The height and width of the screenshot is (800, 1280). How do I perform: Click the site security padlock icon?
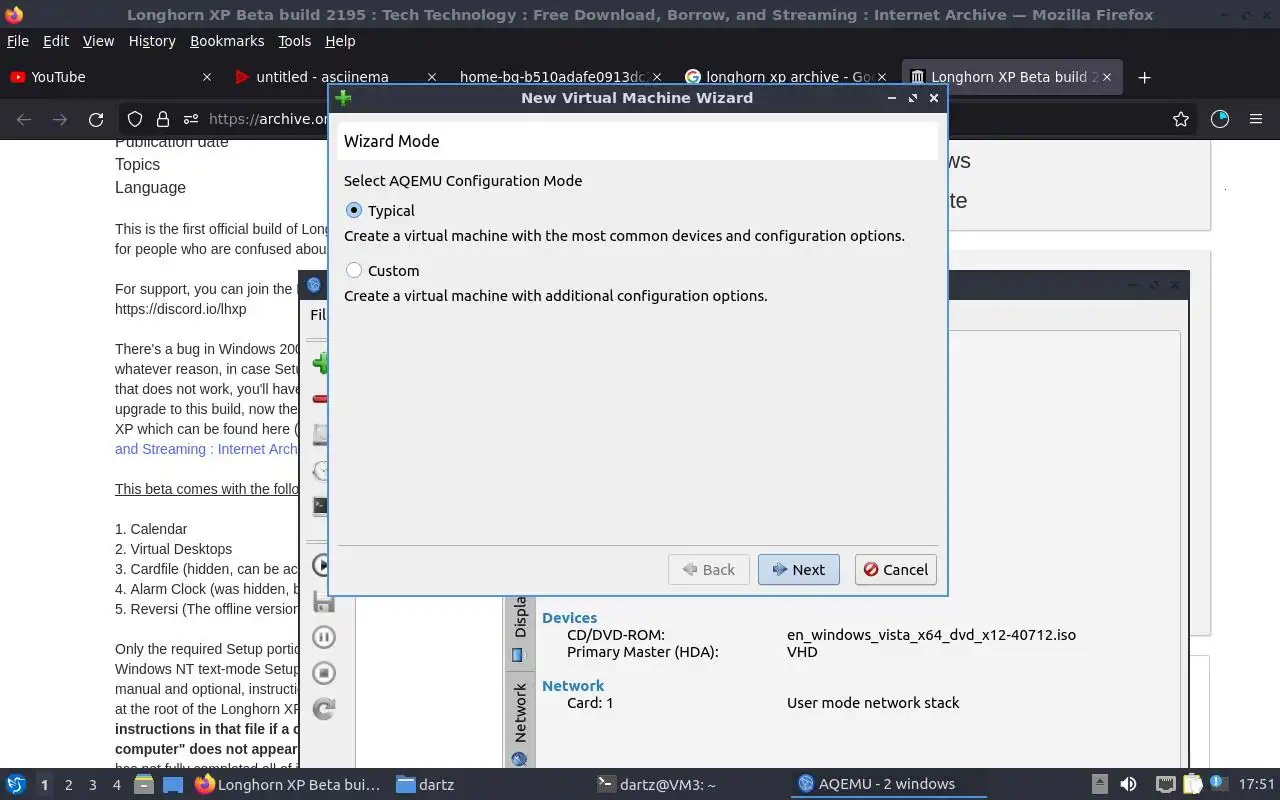click(162, 119)
